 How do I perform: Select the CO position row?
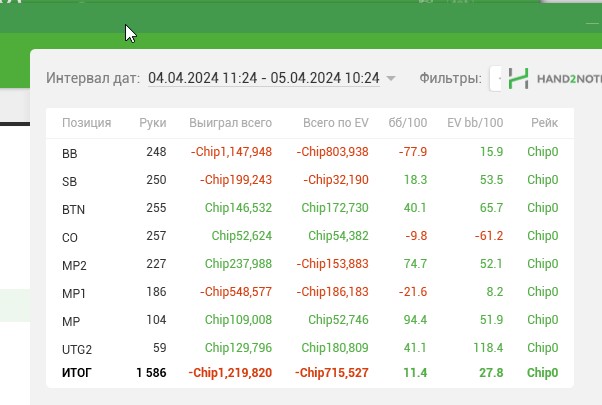pos(310,236)
